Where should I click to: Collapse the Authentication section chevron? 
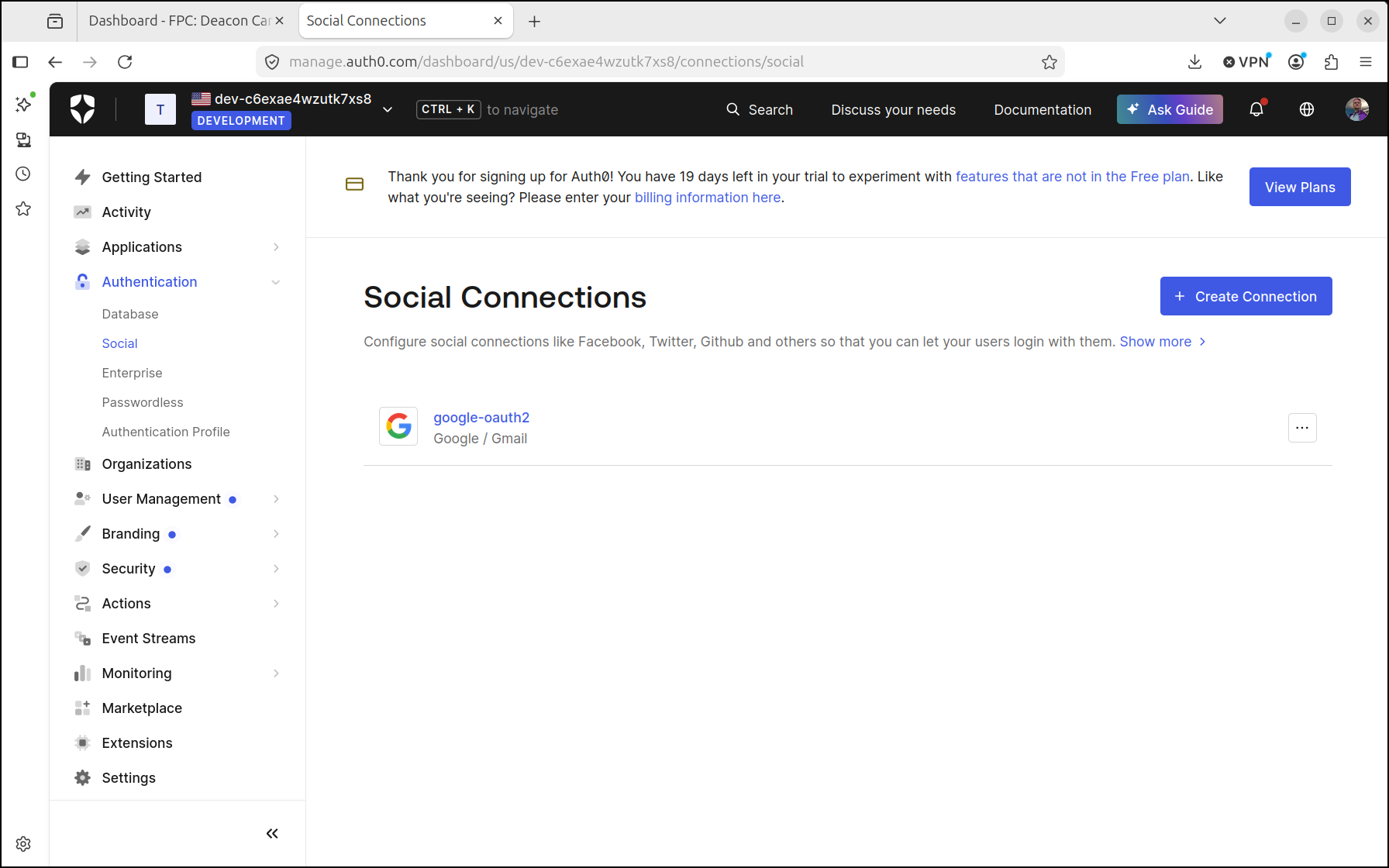(276, 282)
